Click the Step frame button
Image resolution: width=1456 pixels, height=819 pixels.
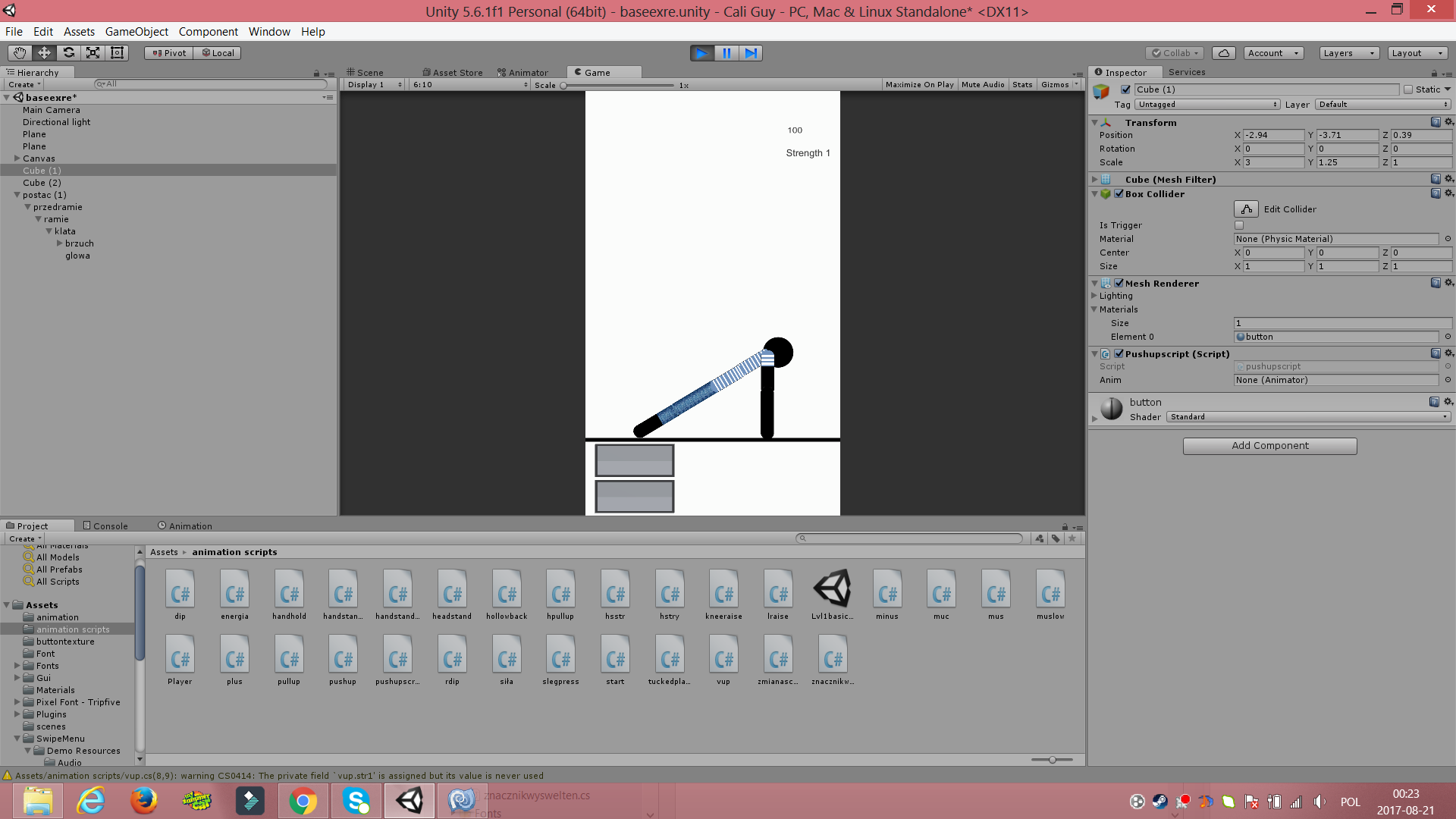pos(751,53)
